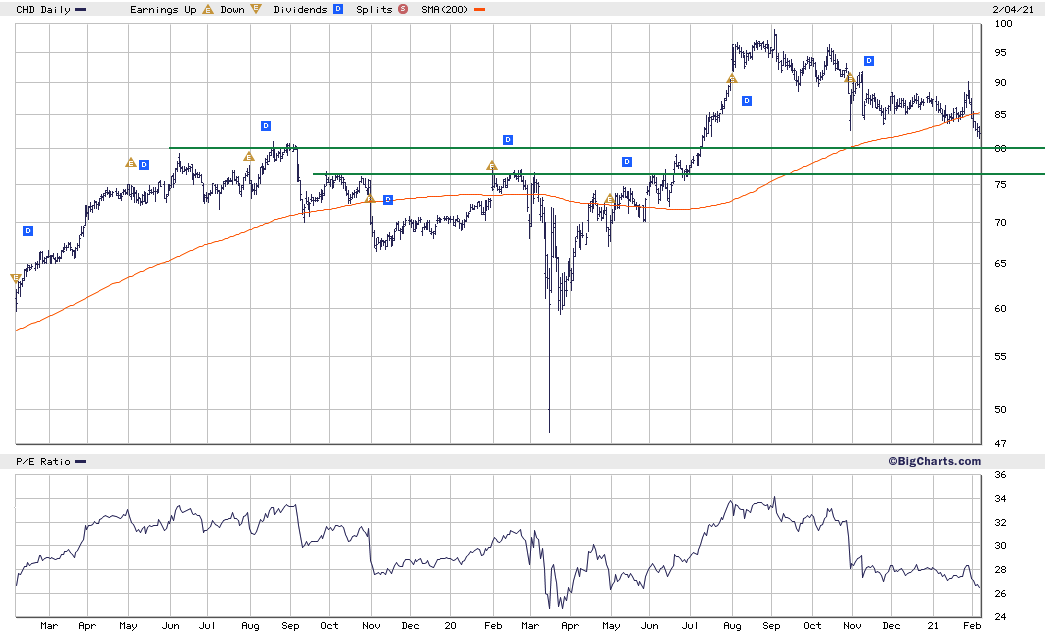Image resolution: width=1045 pixels, height=635 pixels.
Task: Click the 24 P/E axis label
Action: 1000,617
